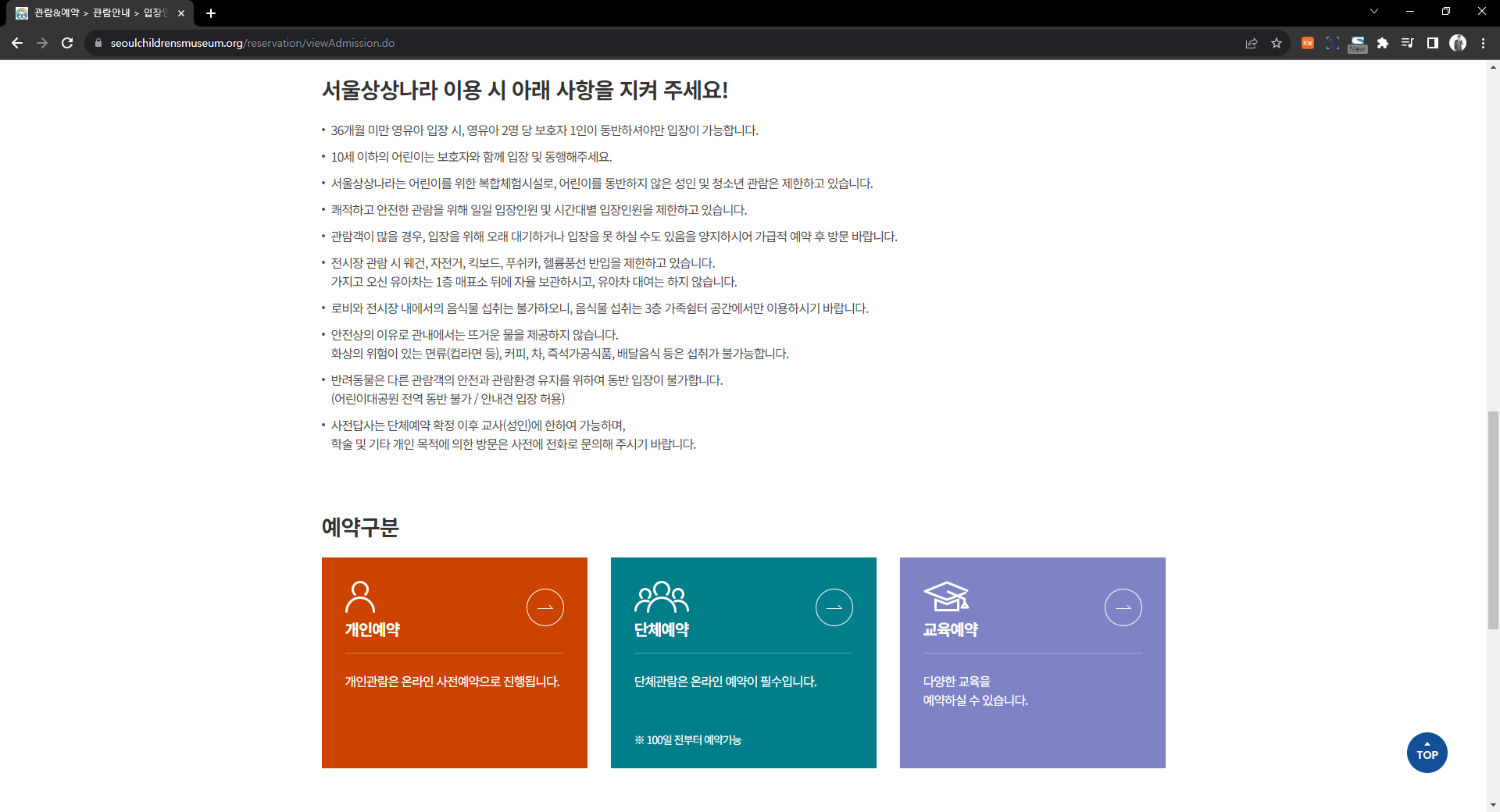The width and height of the screenshot is (1500, 812).
Task: Click the rule starting 로비와 전시장 내에서의 음식물
Action: pyautogui.click(x=600, y=308)
